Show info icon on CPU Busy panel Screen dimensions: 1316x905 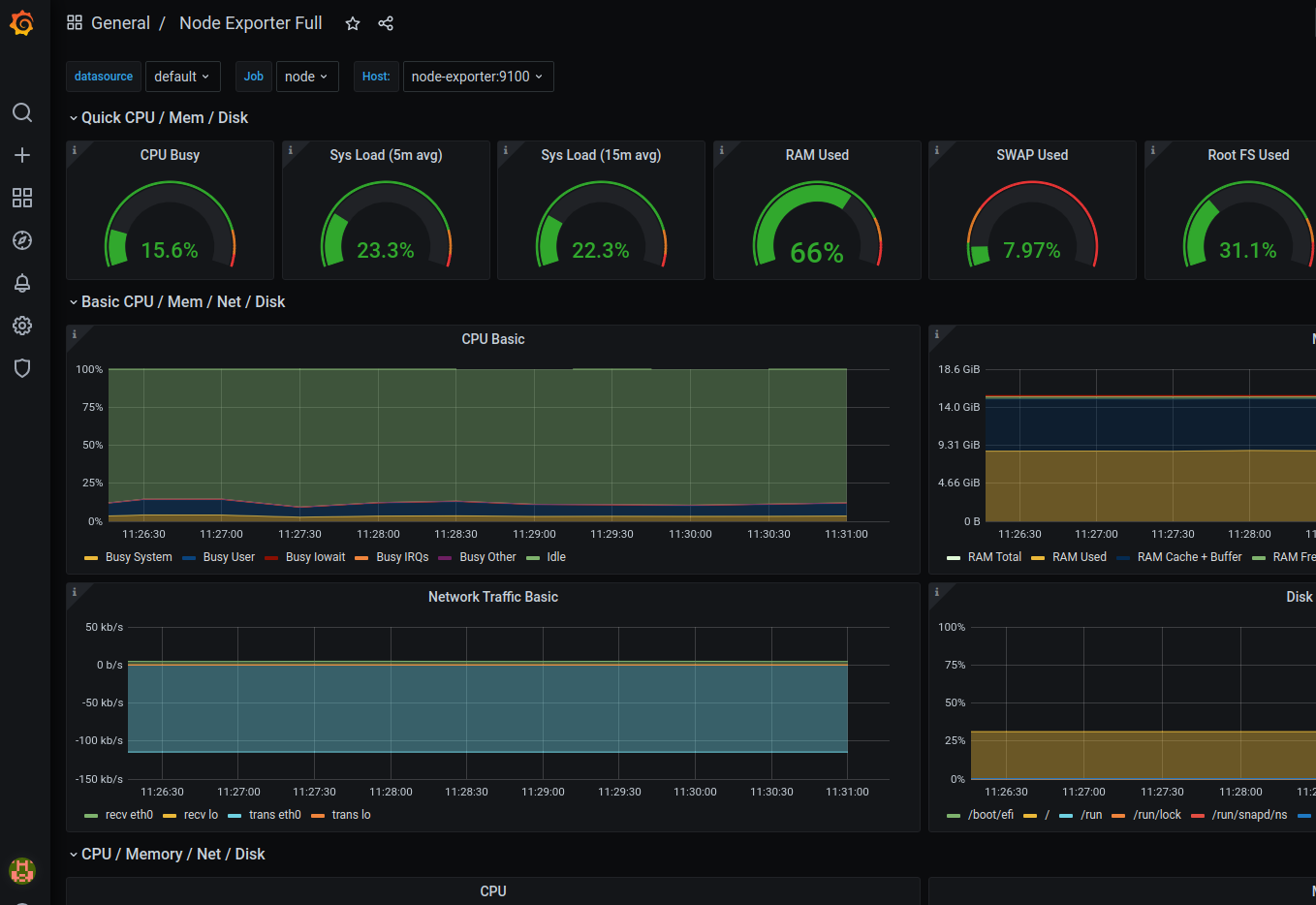coord(75,150)
